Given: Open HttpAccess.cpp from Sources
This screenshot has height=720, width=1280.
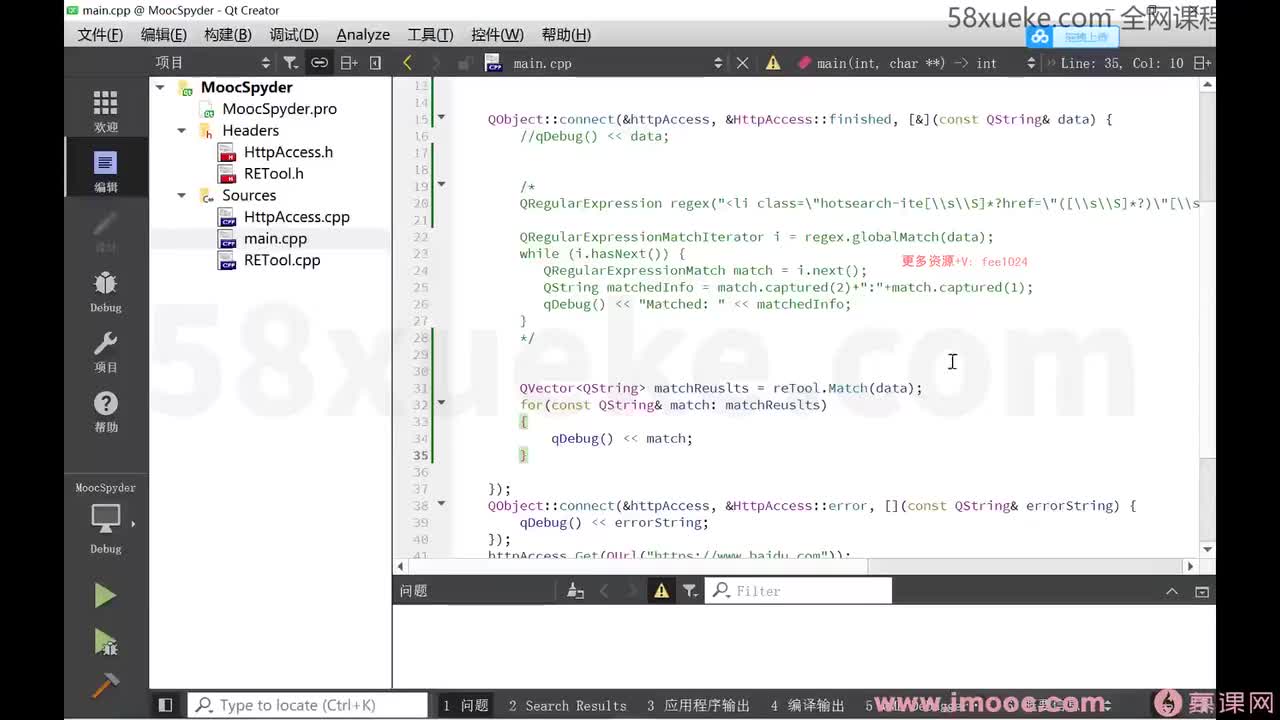Looking at the screenshot, I should (x=296, y=217).
